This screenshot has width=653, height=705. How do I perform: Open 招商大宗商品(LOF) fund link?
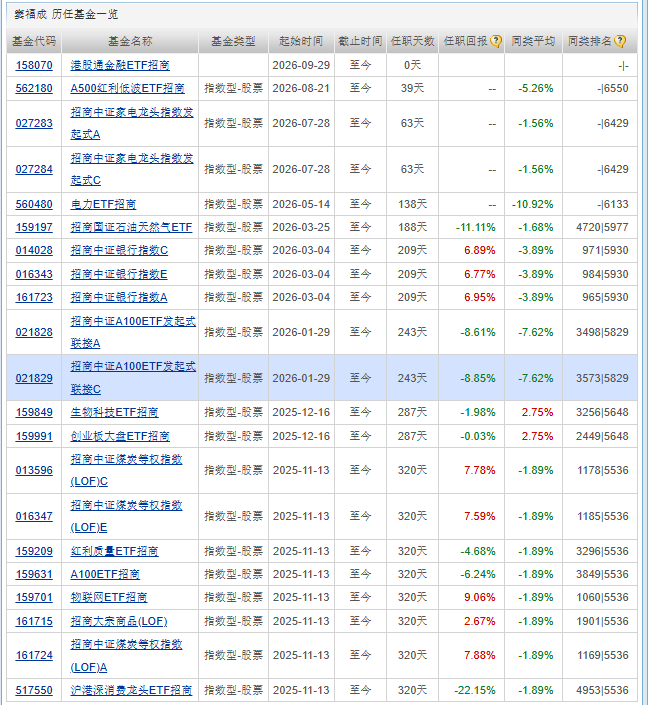click(119, 621)
